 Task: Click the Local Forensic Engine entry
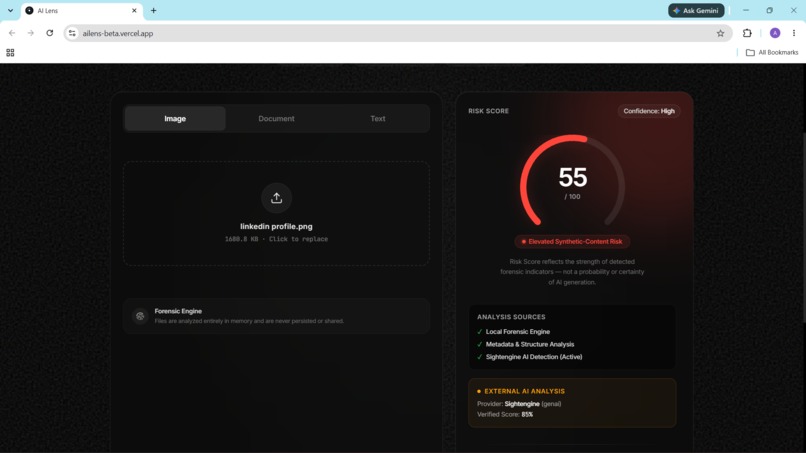518,332
